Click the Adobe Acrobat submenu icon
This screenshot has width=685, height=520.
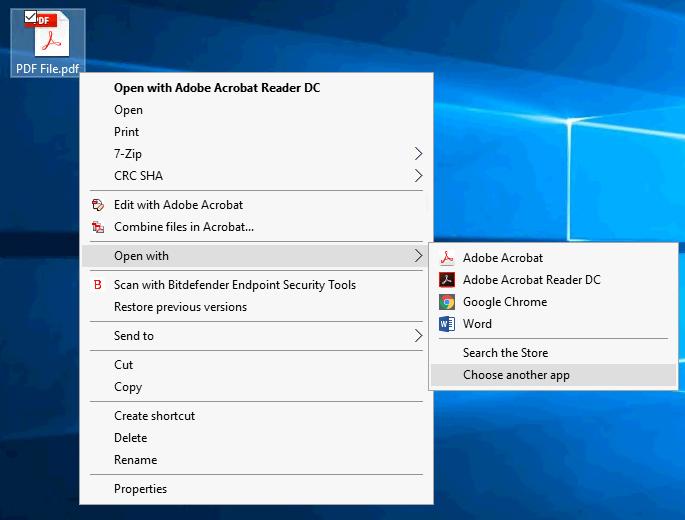pyautogui.click(x=447, y=258)
